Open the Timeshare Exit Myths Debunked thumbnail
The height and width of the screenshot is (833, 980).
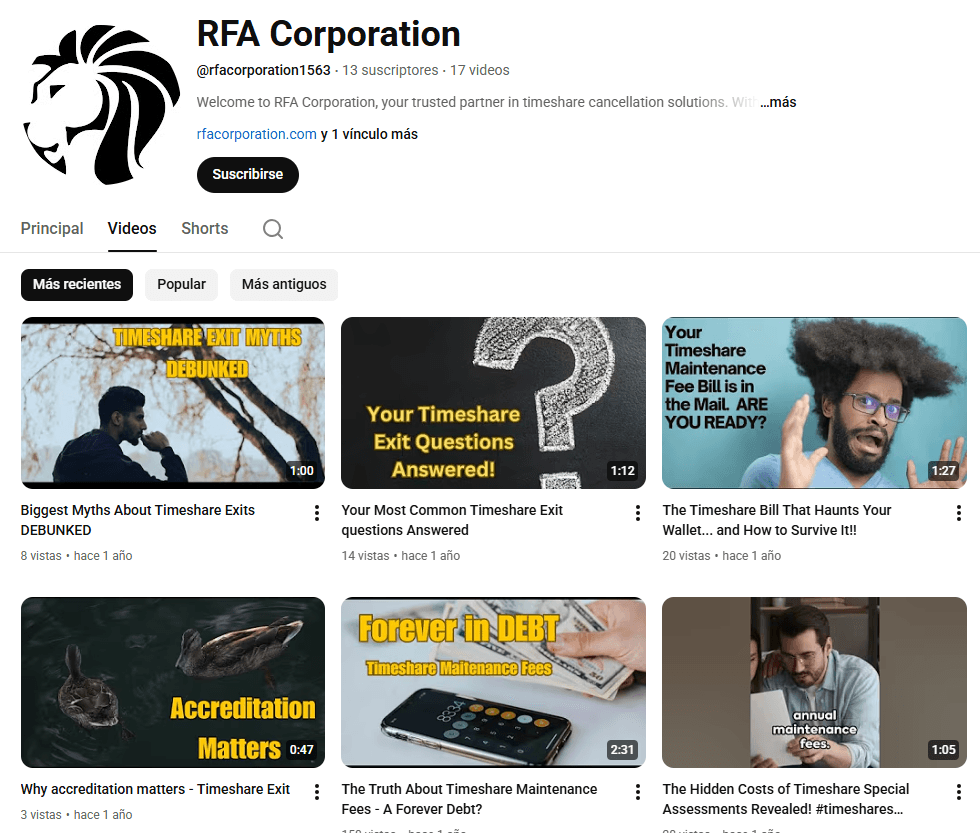click(173, 403)
